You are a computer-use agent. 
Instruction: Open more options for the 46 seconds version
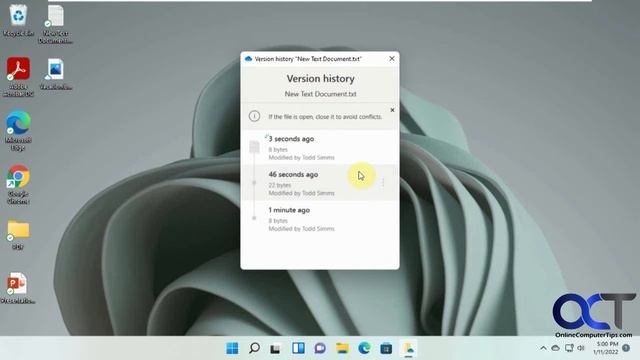383,182
